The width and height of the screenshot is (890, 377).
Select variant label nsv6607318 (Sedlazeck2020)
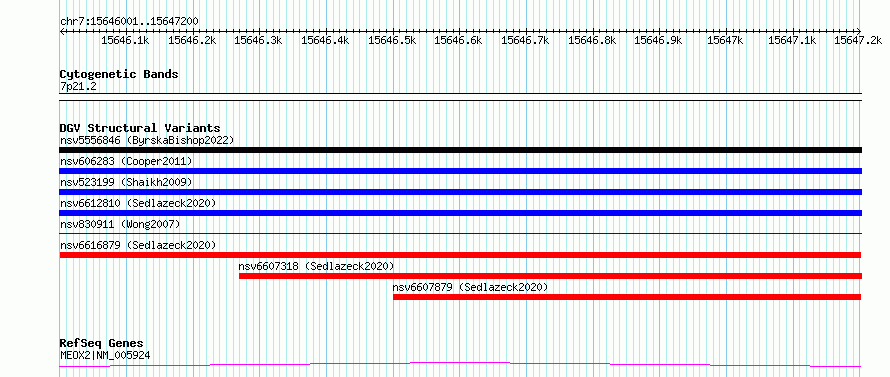316,266
